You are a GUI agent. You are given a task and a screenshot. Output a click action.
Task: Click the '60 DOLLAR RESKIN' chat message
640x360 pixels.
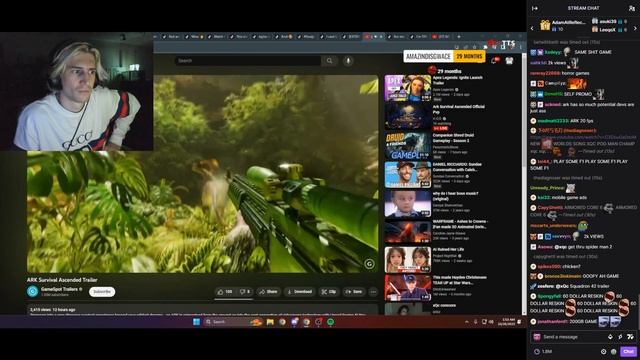[x=583, y=303]
